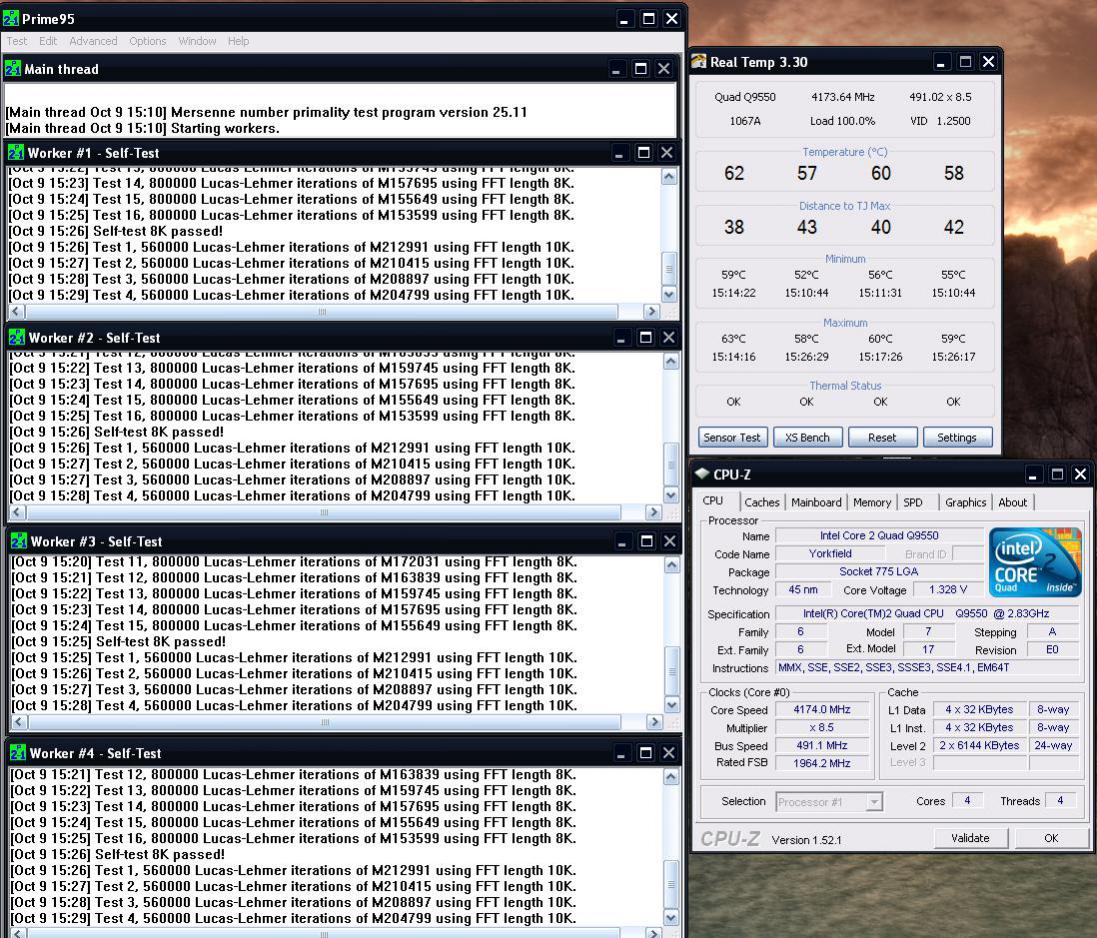Click Worker #3 vertical scrollbar down arrow
Viewport: 1097px width, 938px height.
pos(672,705)
